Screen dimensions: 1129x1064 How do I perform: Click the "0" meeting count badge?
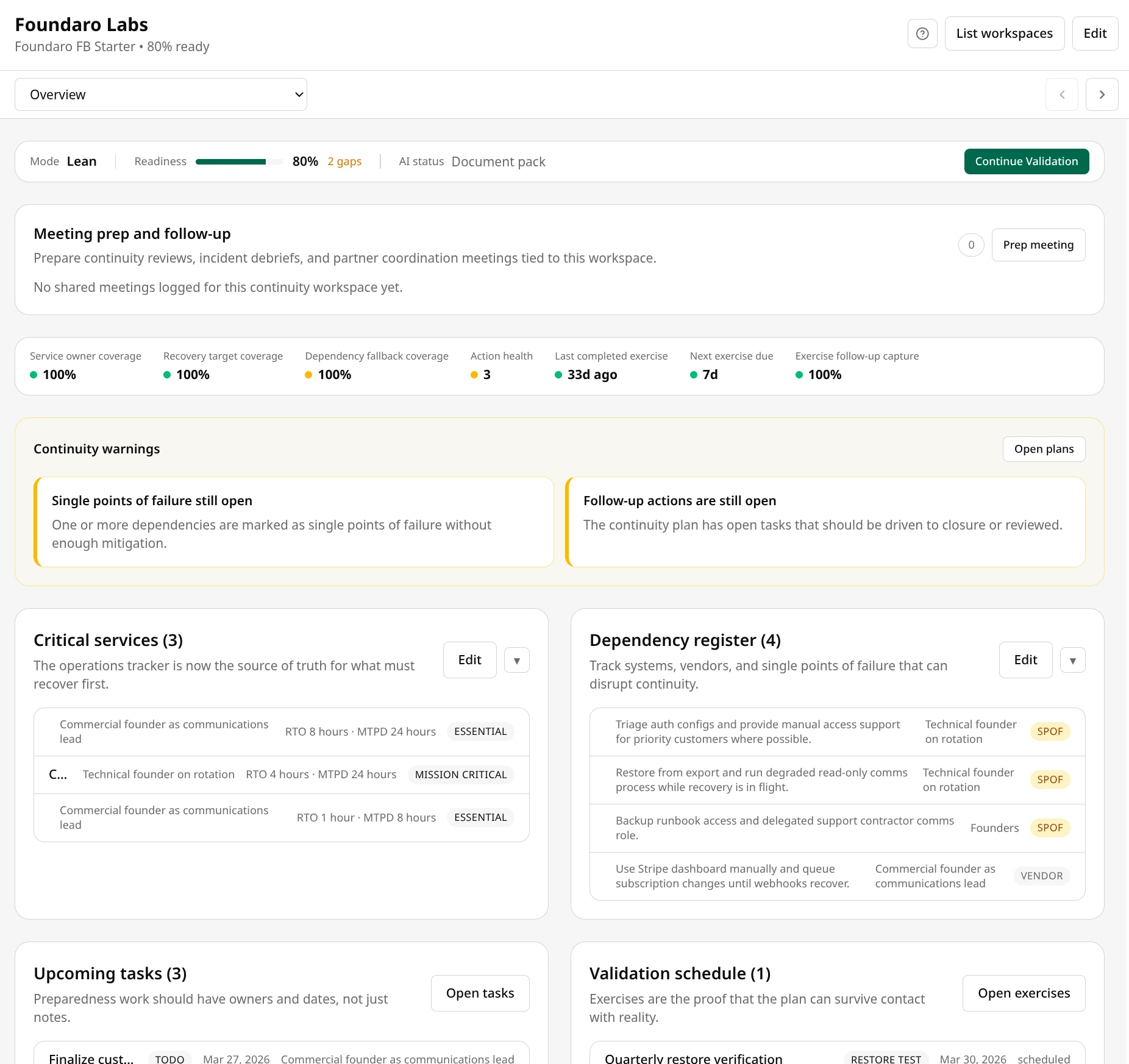[971, 244]
